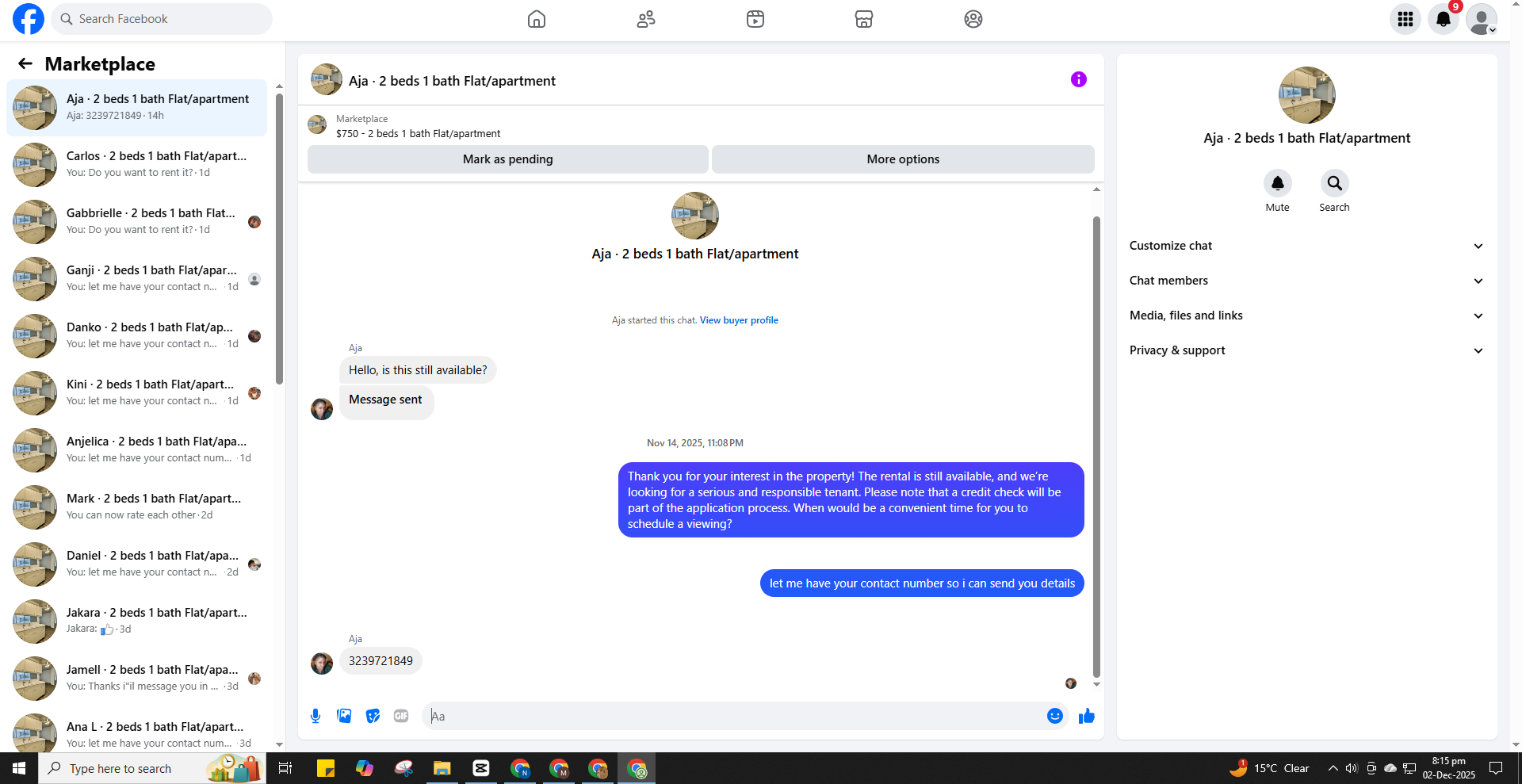Open Daniel conversation in chat list

[138, 564]
